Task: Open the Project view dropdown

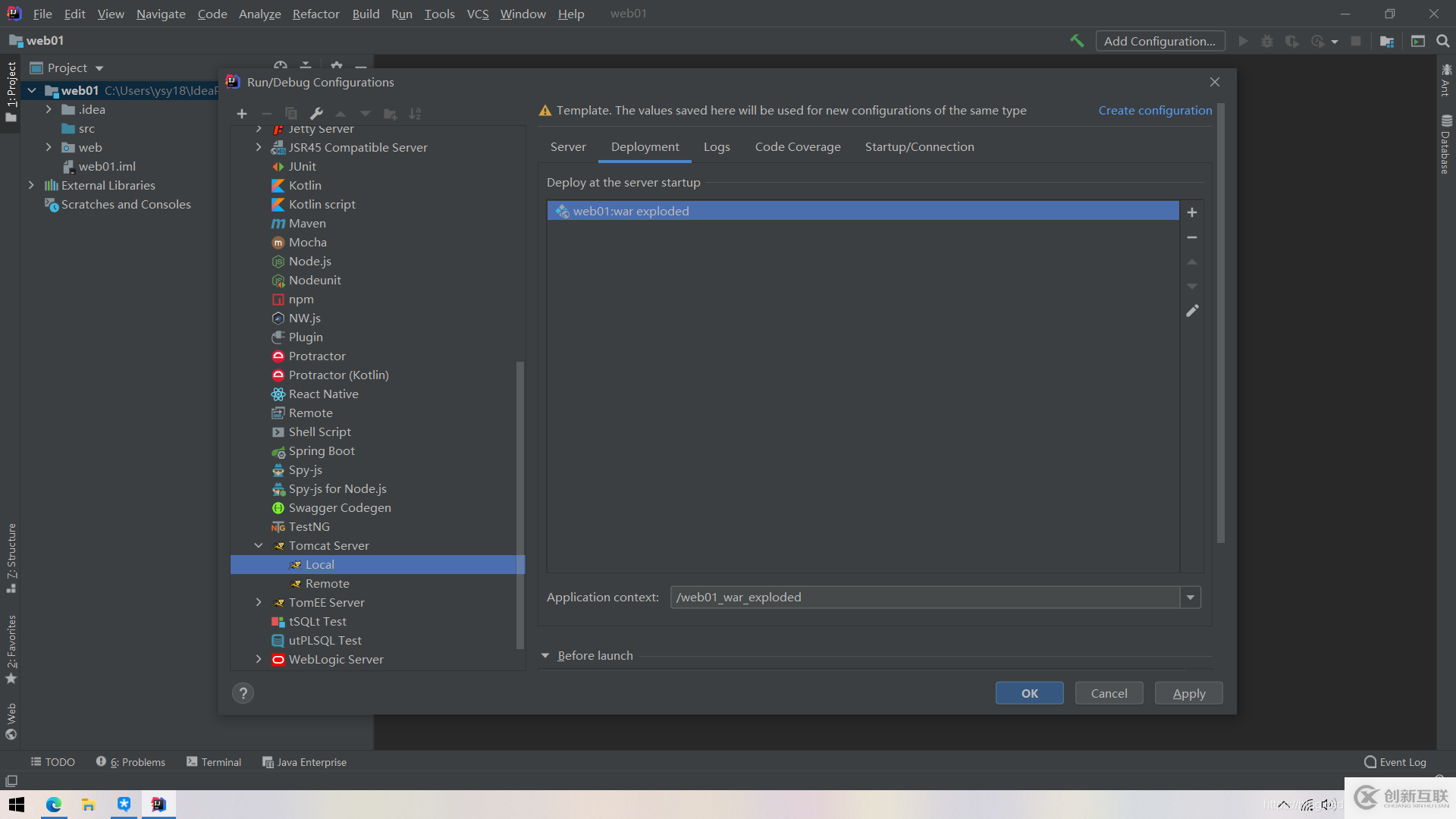Action: tap(99, 68)
